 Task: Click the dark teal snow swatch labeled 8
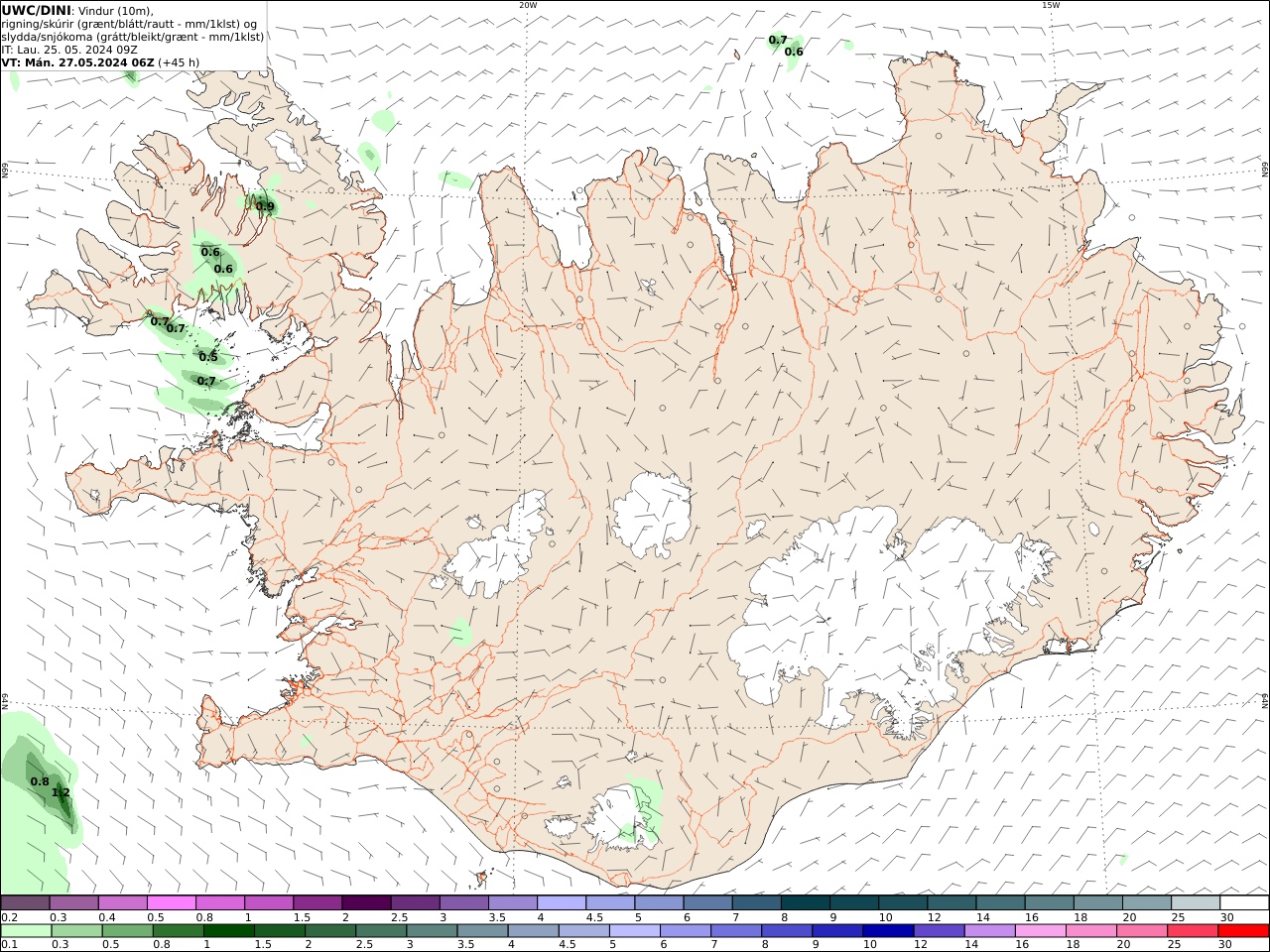(805, 902)
